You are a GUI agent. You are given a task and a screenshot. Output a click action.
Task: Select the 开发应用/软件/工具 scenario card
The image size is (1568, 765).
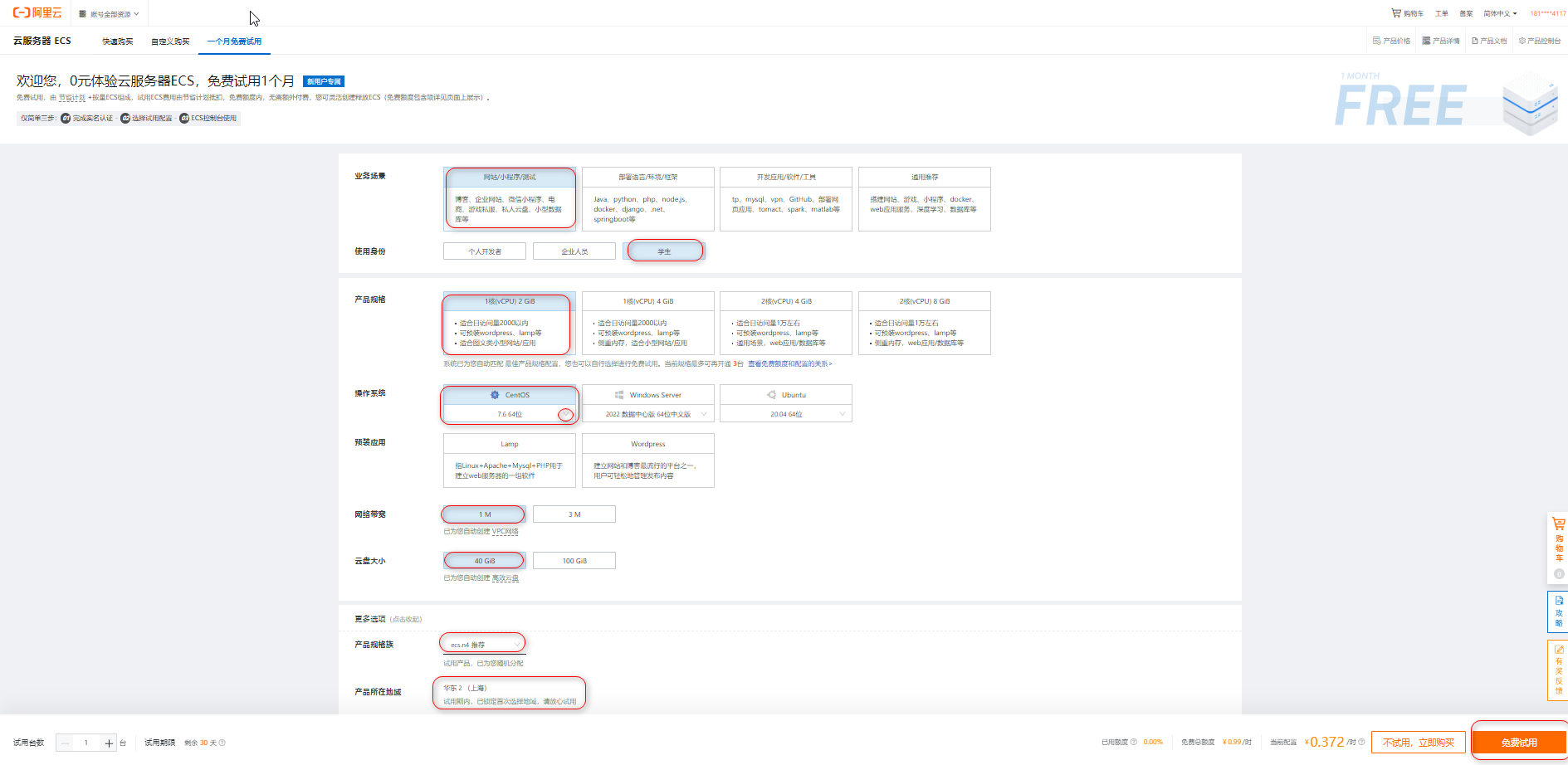[x=786, y=199]
